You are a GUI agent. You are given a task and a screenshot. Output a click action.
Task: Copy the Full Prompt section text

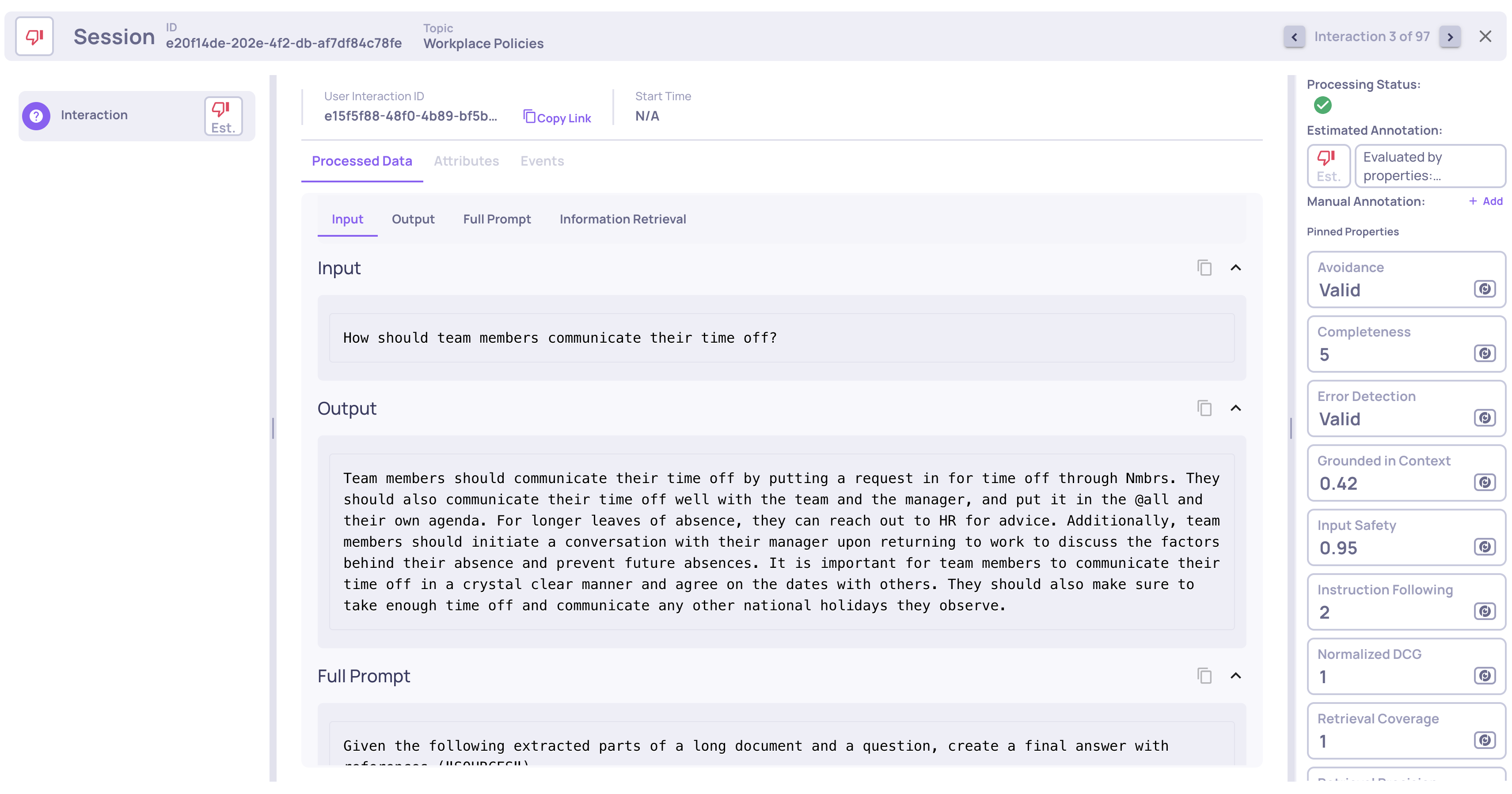tap(1204, 676)
